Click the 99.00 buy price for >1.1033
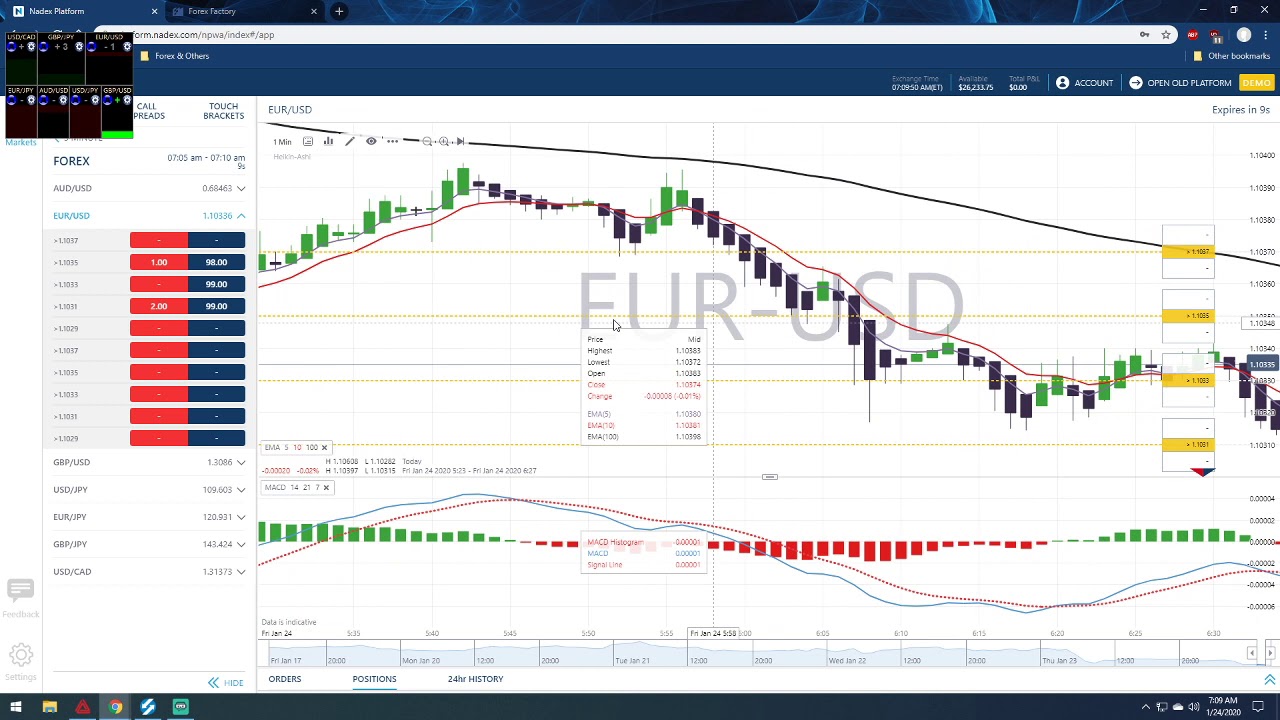 point(216,284)
